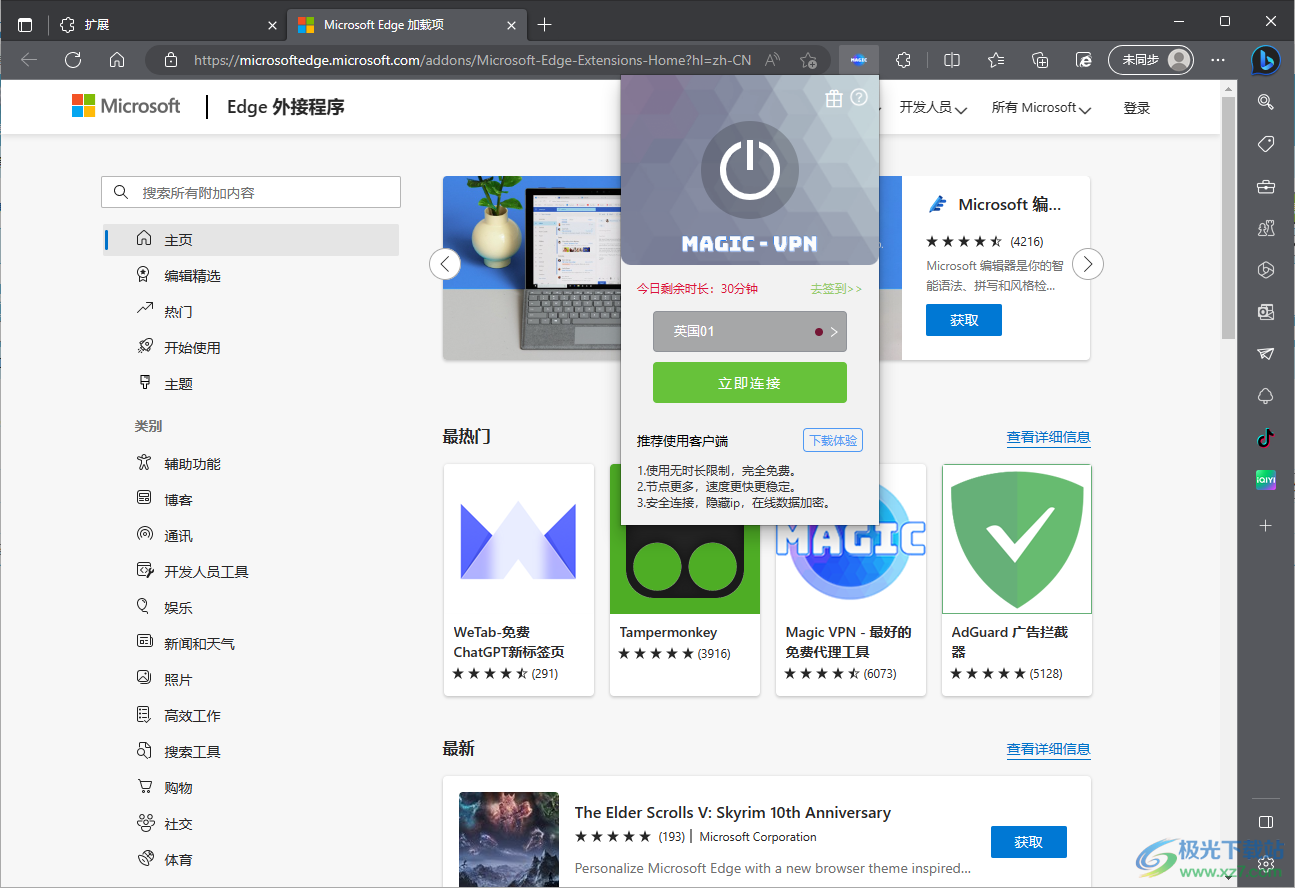
Task: Click the address bar URL
Action: click(x=472, y=60)
